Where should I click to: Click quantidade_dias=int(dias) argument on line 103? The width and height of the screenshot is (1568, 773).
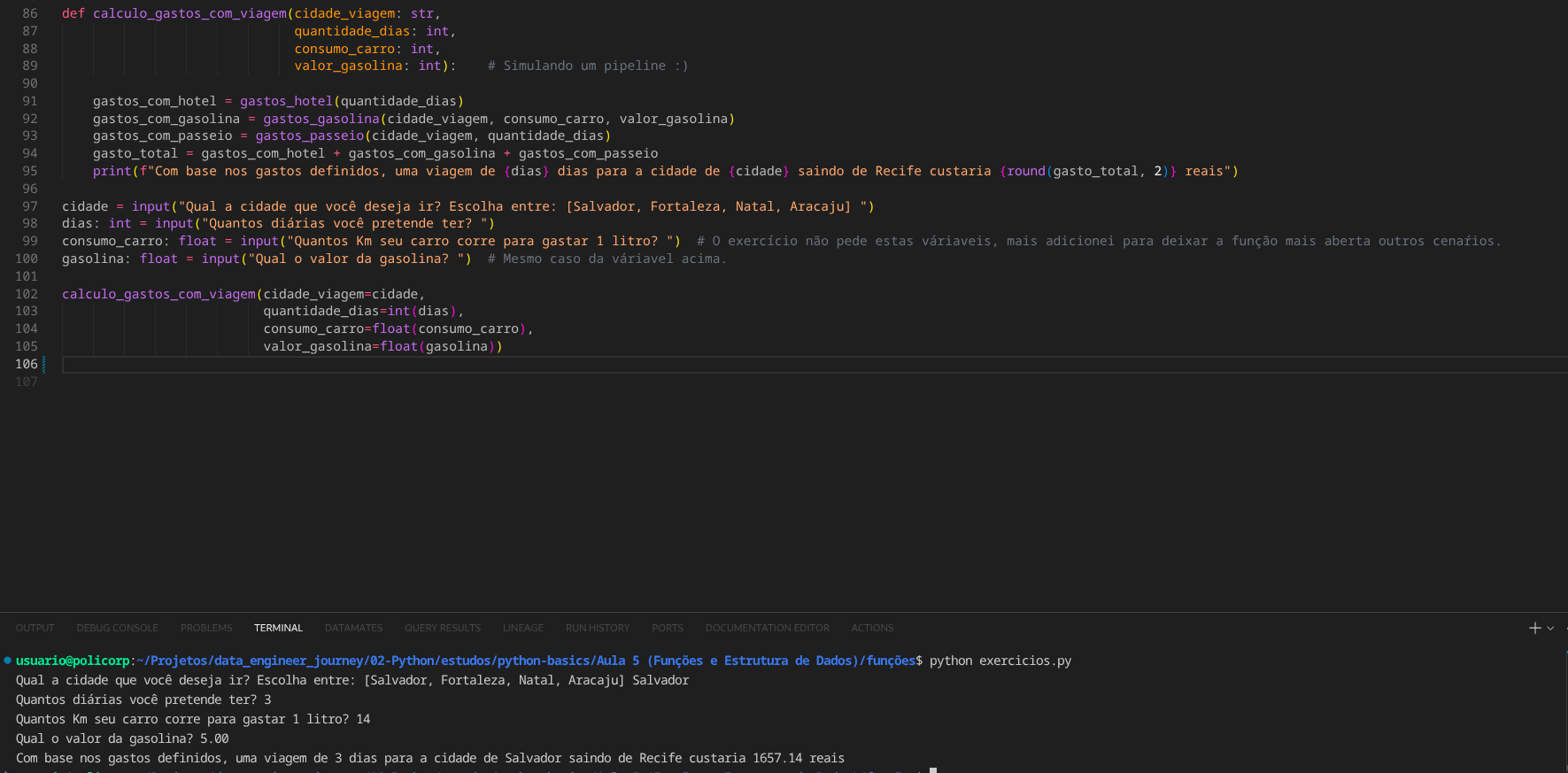click(x=359, y=311)
